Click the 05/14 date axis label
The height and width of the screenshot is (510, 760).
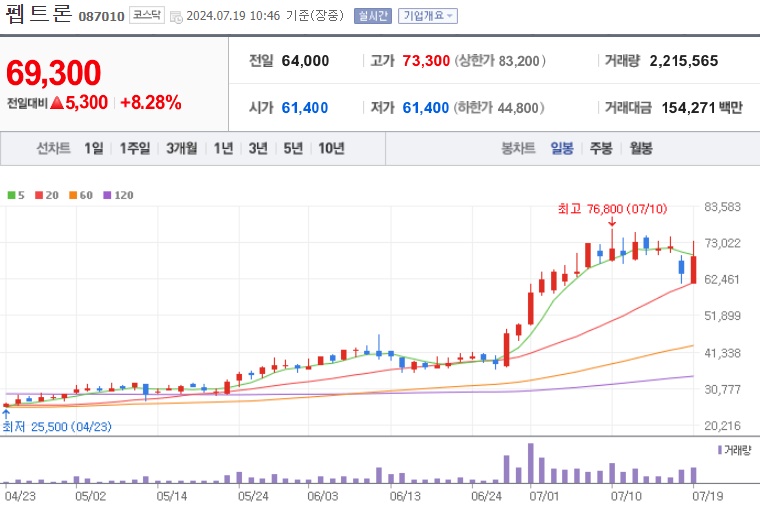172,496
